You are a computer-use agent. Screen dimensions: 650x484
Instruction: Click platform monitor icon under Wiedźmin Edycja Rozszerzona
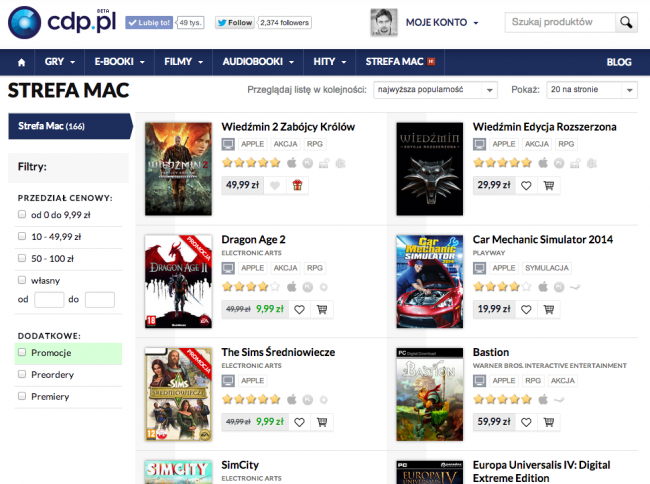pos(480,144)
